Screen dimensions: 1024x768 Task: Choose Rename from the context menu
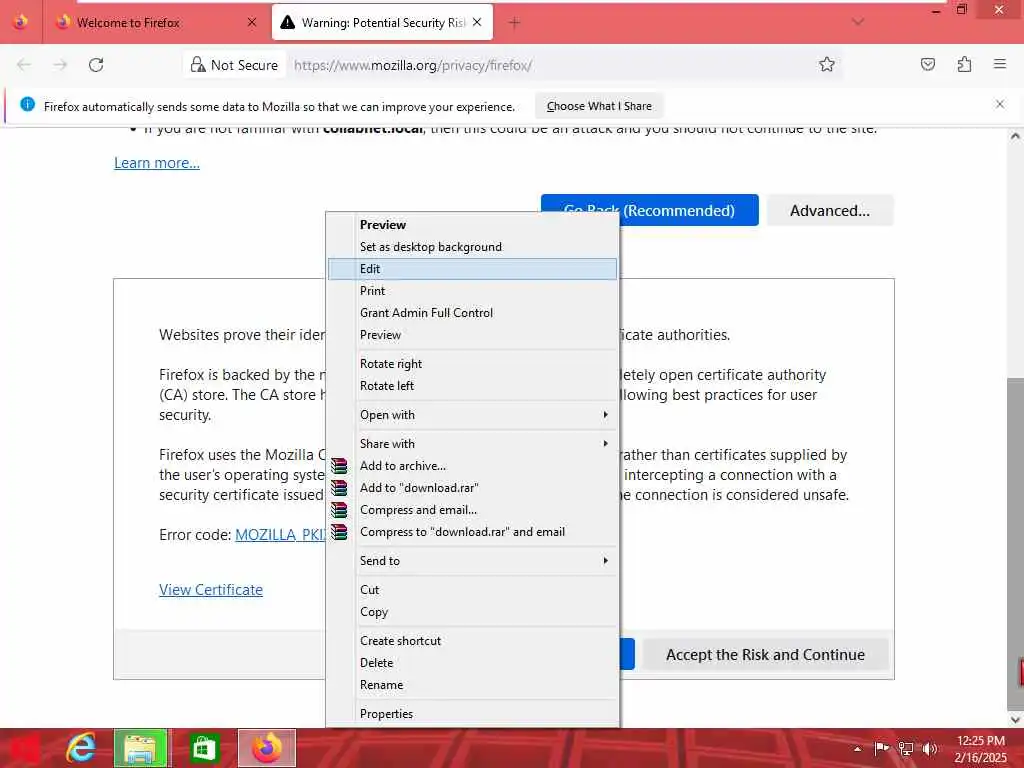[472, 685]
